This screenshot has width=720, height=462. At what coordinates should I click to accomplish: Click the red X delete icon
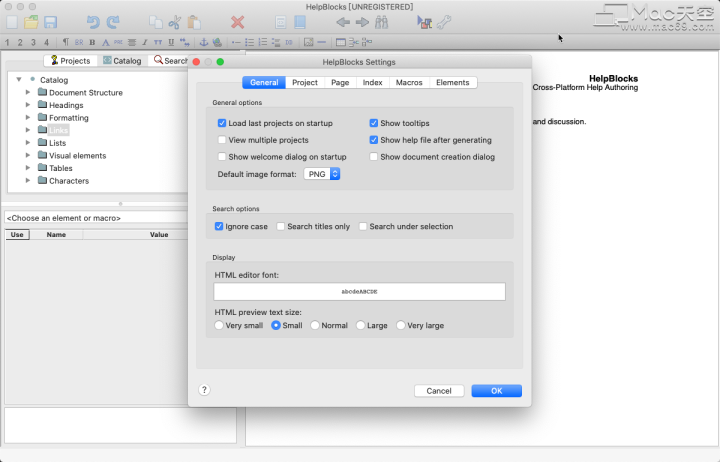coord(237,22)
